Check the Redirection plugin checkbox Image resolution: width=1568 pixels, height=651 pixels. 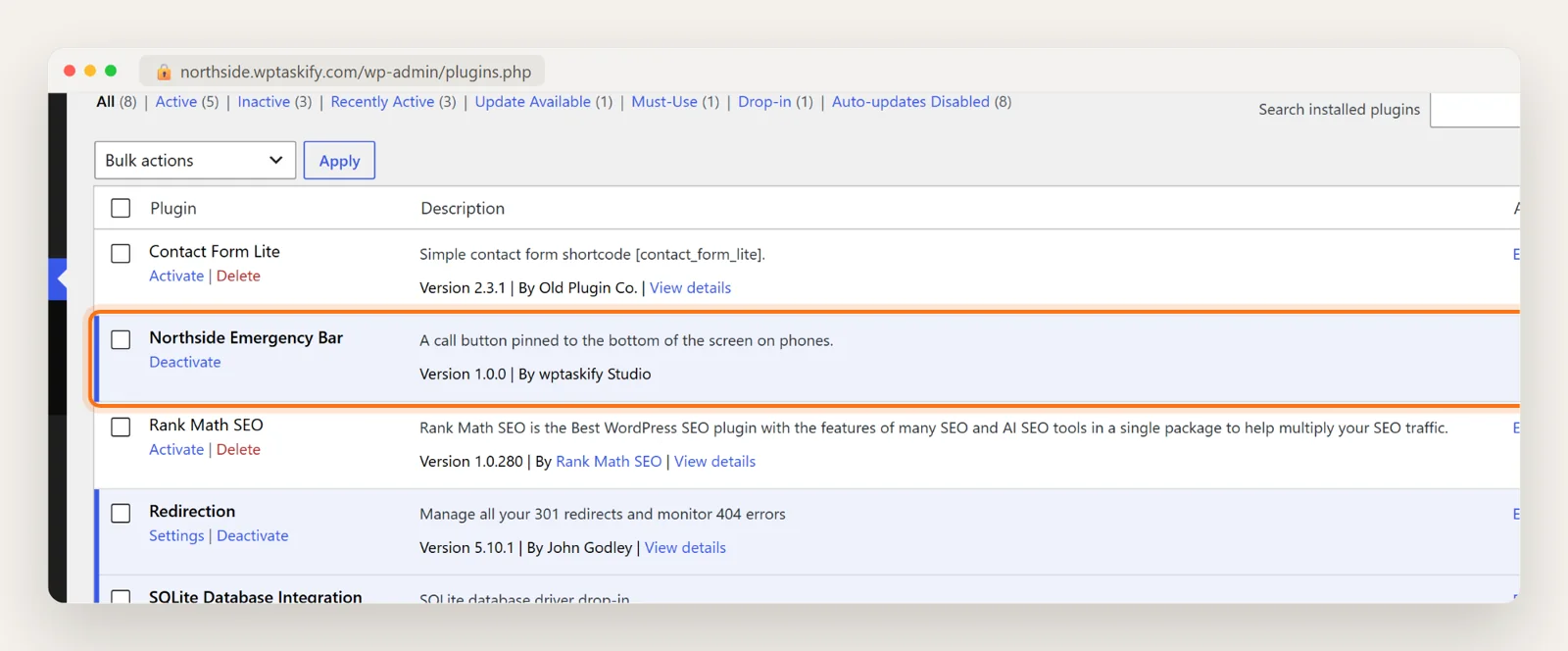click(121, 513)
